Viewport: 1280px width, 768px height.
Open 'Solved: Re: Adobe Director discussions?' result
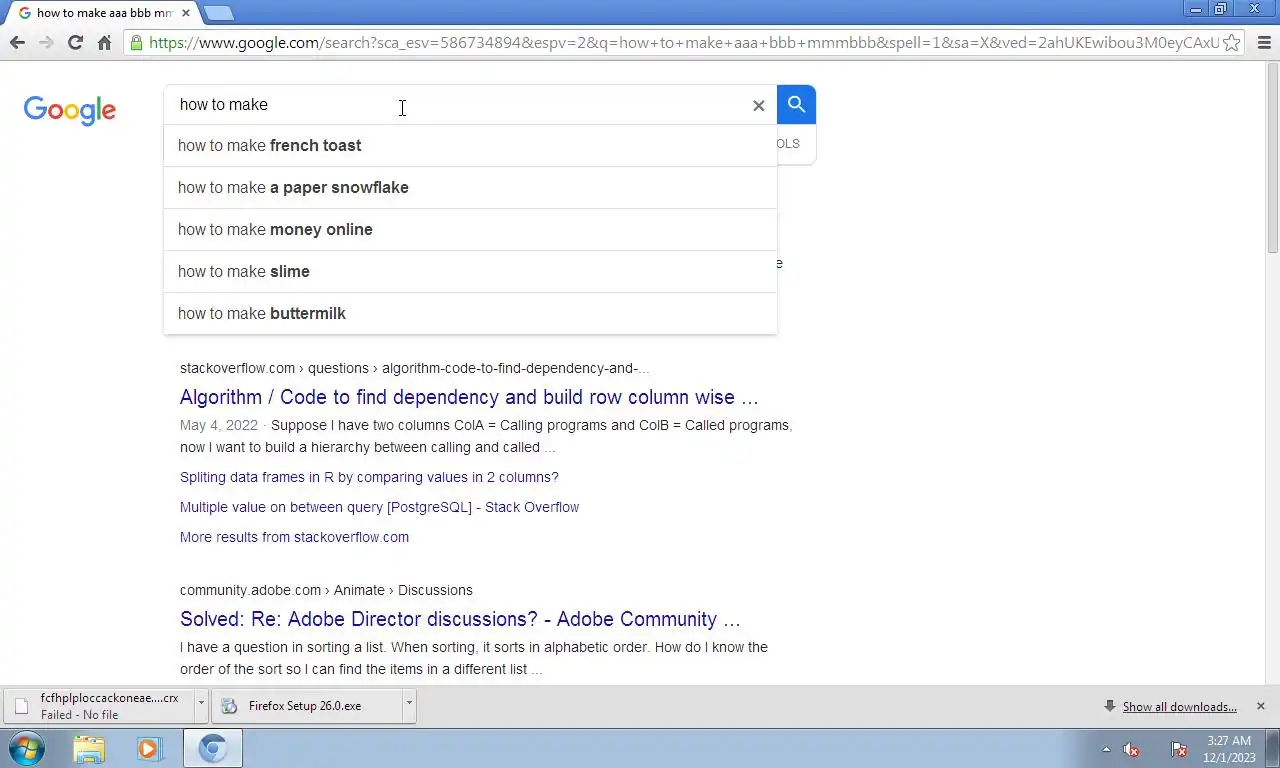pyautogui.click(x=460, y=619)
